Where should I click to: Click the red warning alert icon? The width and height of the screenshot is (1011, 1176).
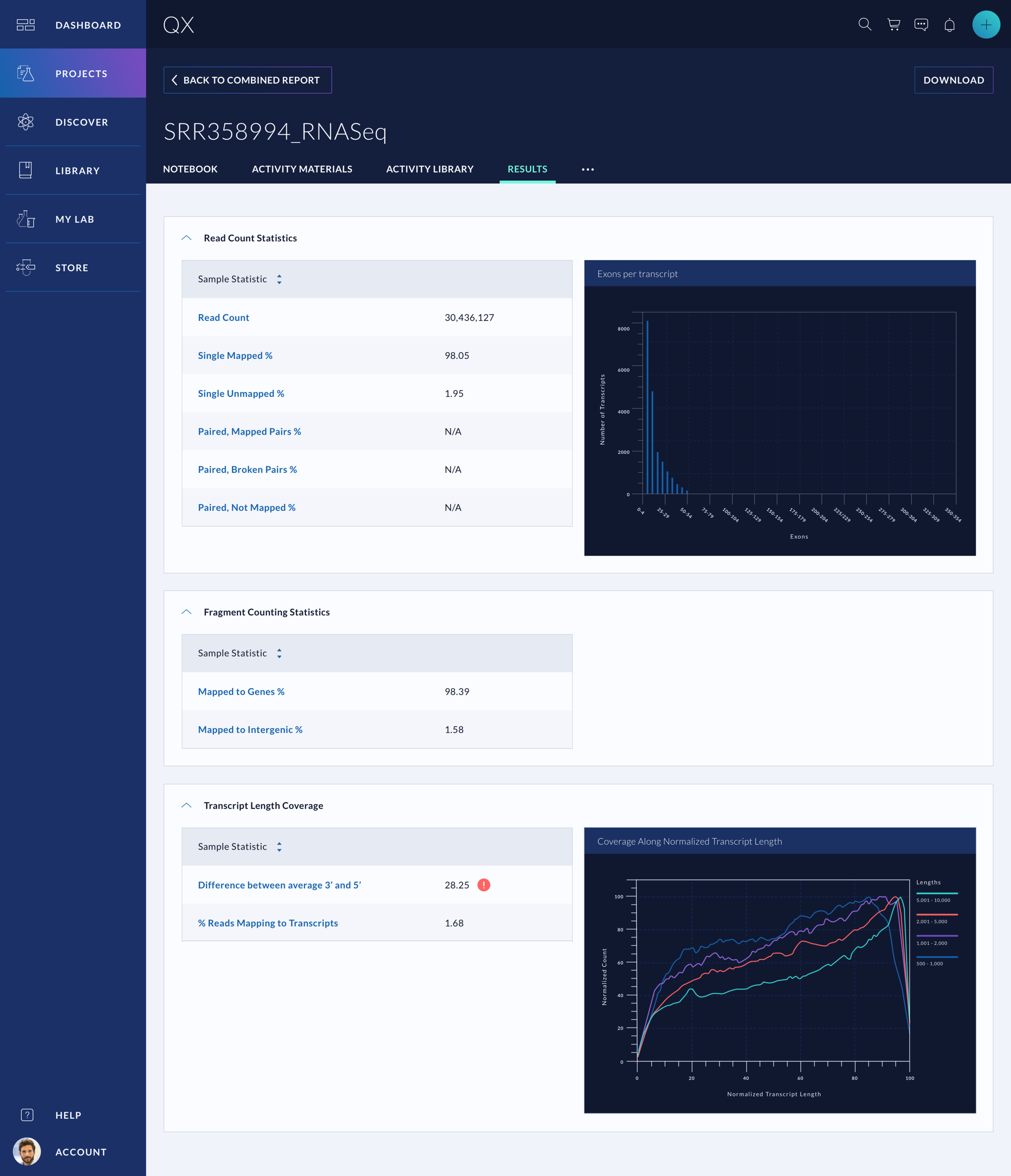484,885
